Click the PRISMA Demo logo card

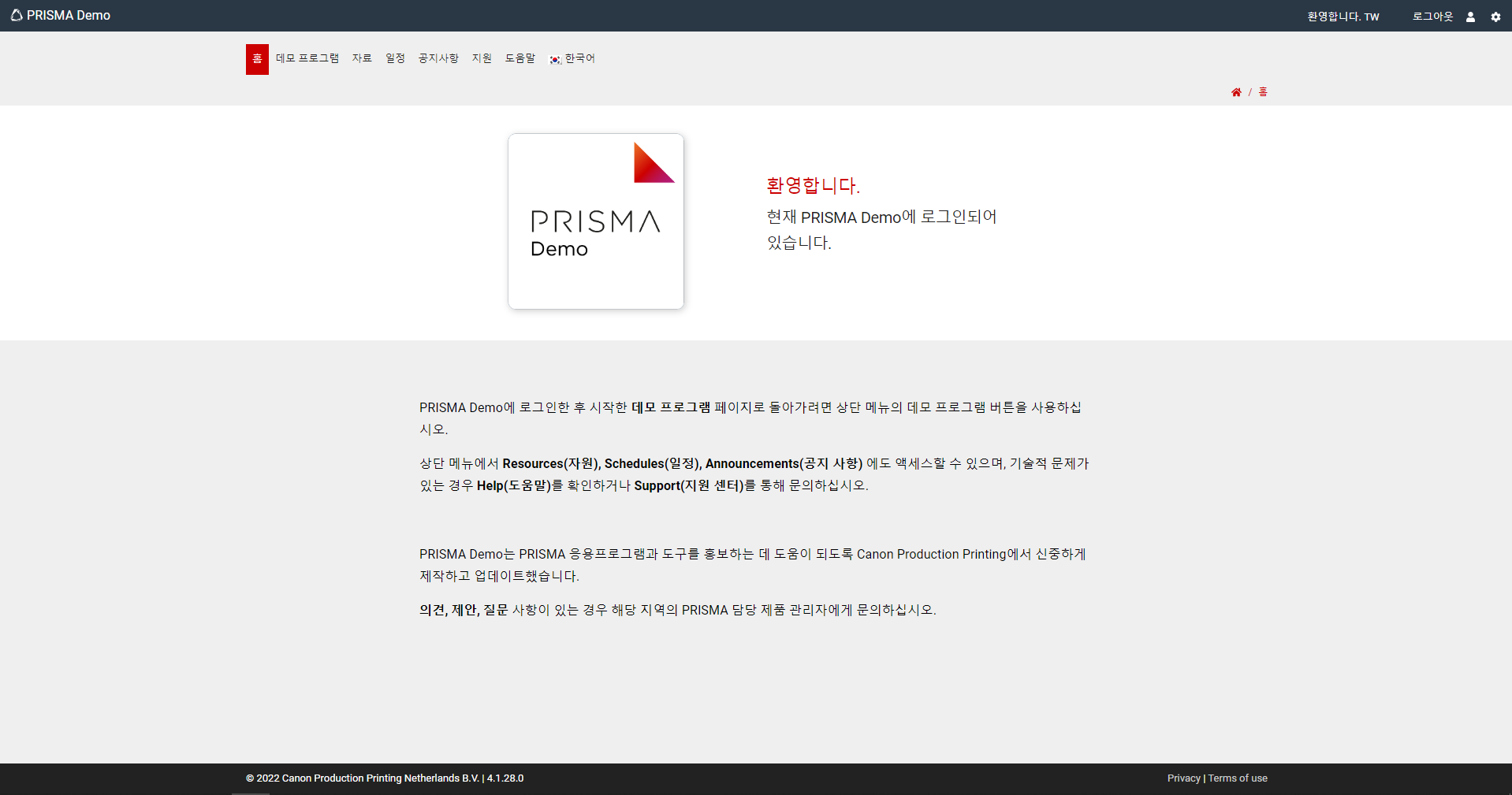point(596,221)
